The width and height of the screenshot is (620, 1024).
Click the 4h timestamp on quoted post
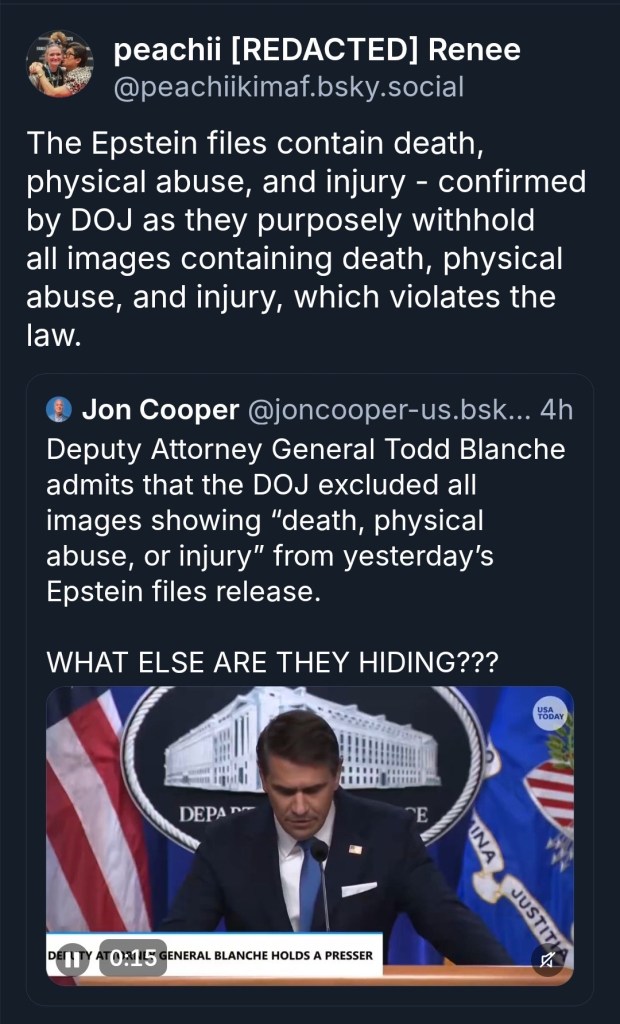[x=556, y=409]
